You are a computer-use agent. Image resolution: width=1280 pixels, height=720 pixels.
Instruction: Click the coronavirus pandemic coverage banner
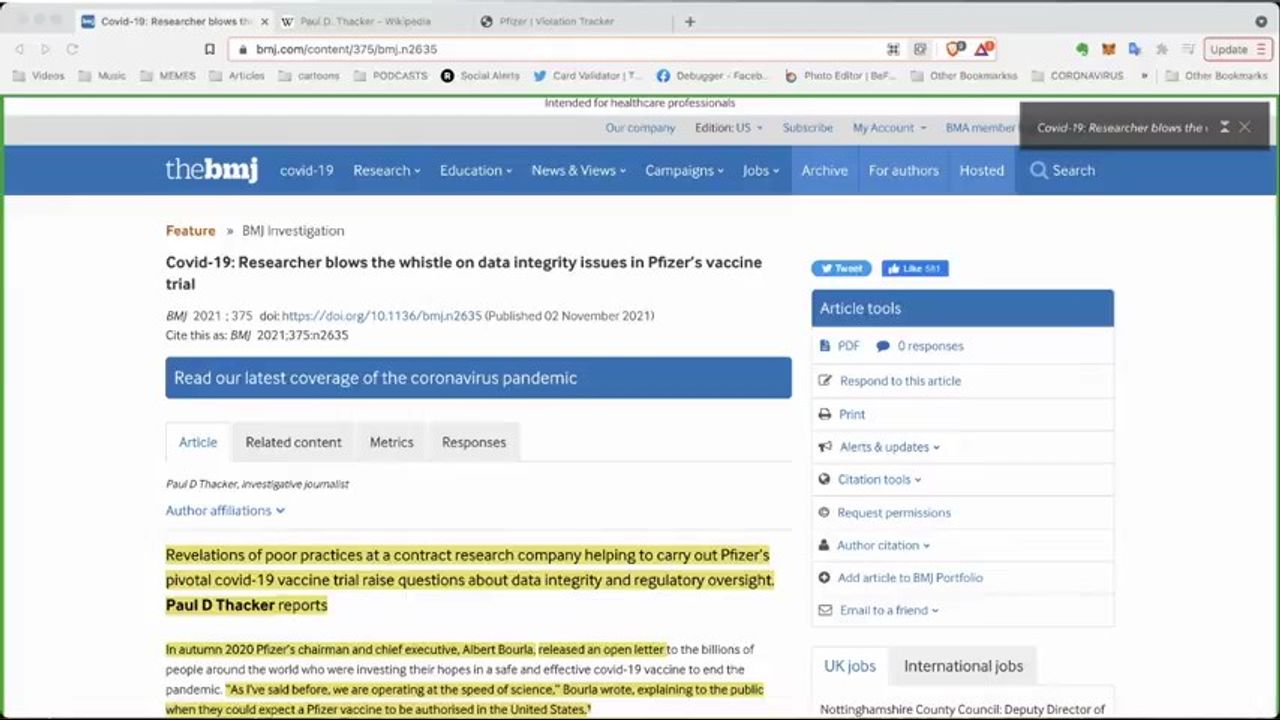[478, 378]
